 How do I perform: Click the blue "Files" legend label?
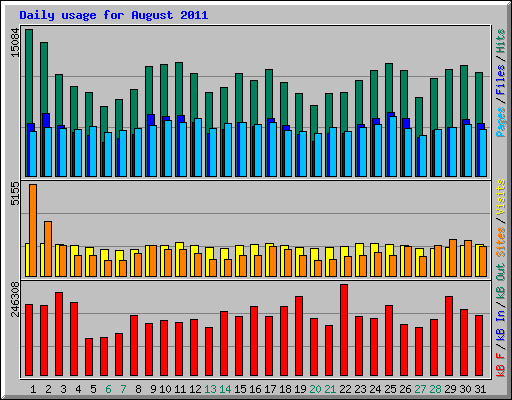(x=501, y=80)
